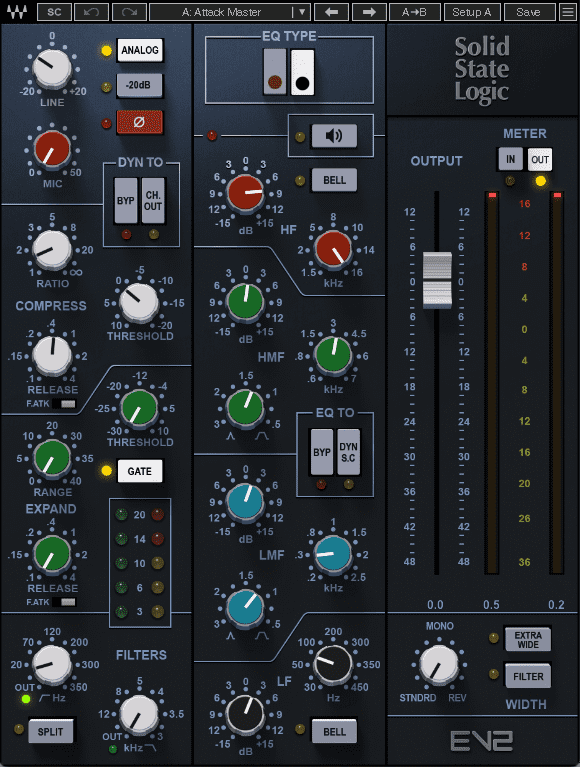580x767 pixels.
Task: Open the preset dropdown arrow
Action: (x=302, y=12)
